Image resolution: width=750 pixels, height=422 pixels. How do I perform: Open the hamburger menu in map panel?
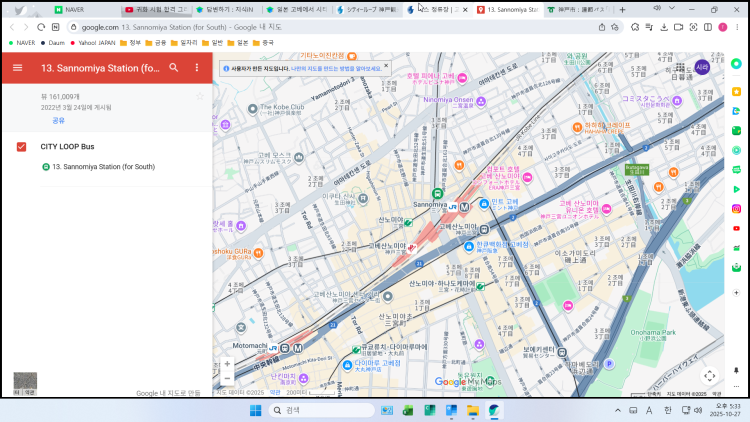pos(17,68)
